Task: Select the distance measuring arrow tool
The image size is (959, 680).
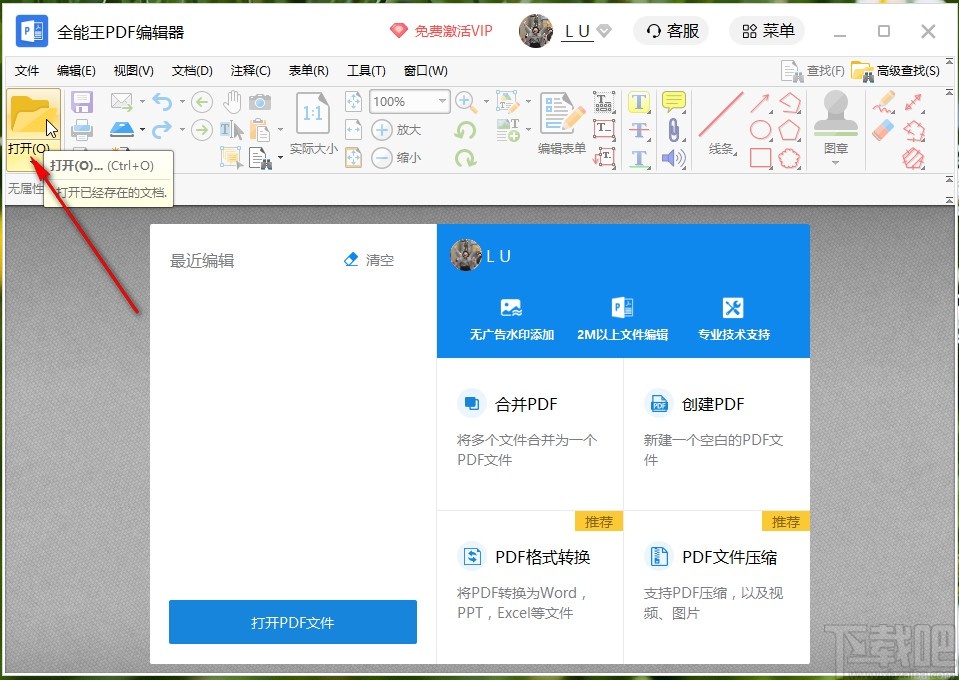Action: point(913,102)
